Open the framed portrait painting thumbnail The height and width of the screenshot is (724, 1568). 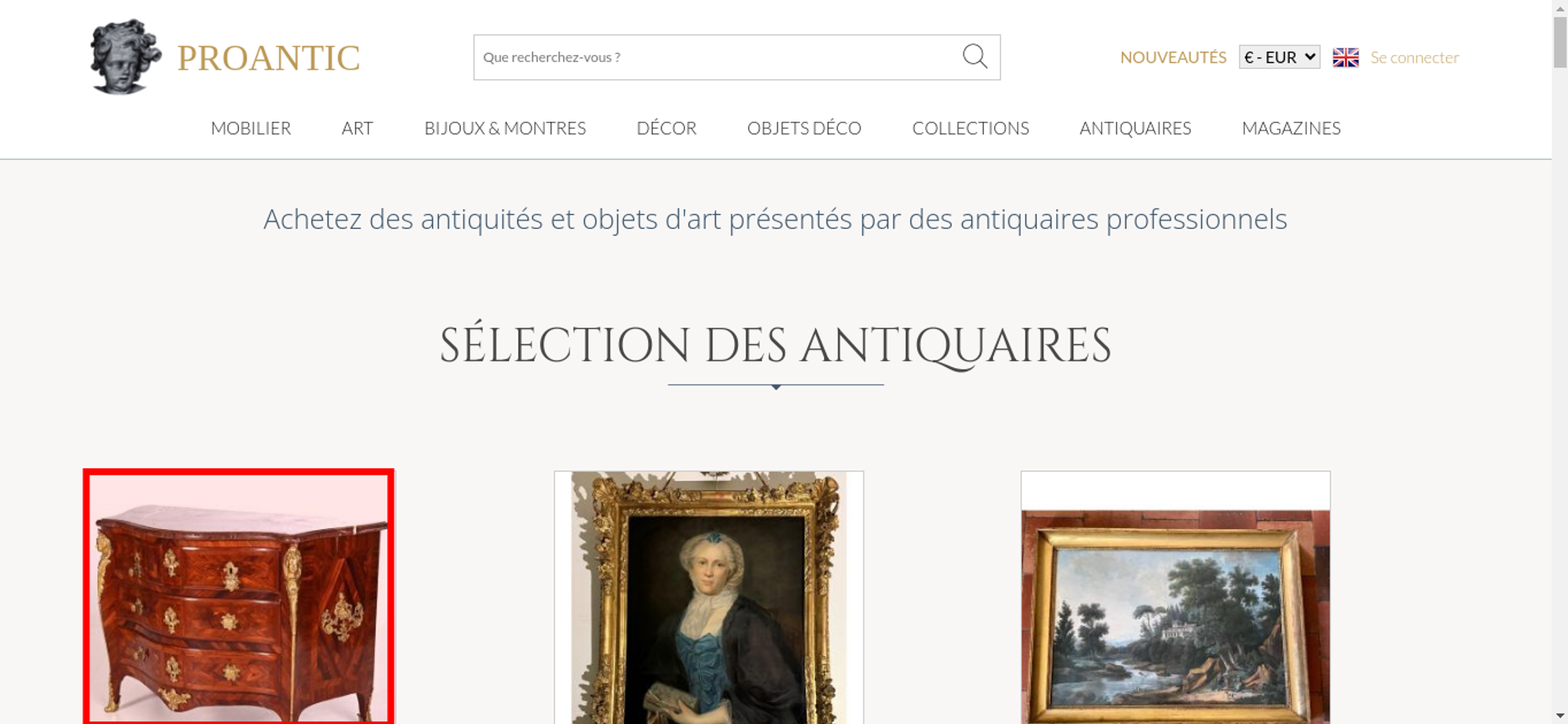click(x=709, y=597)
